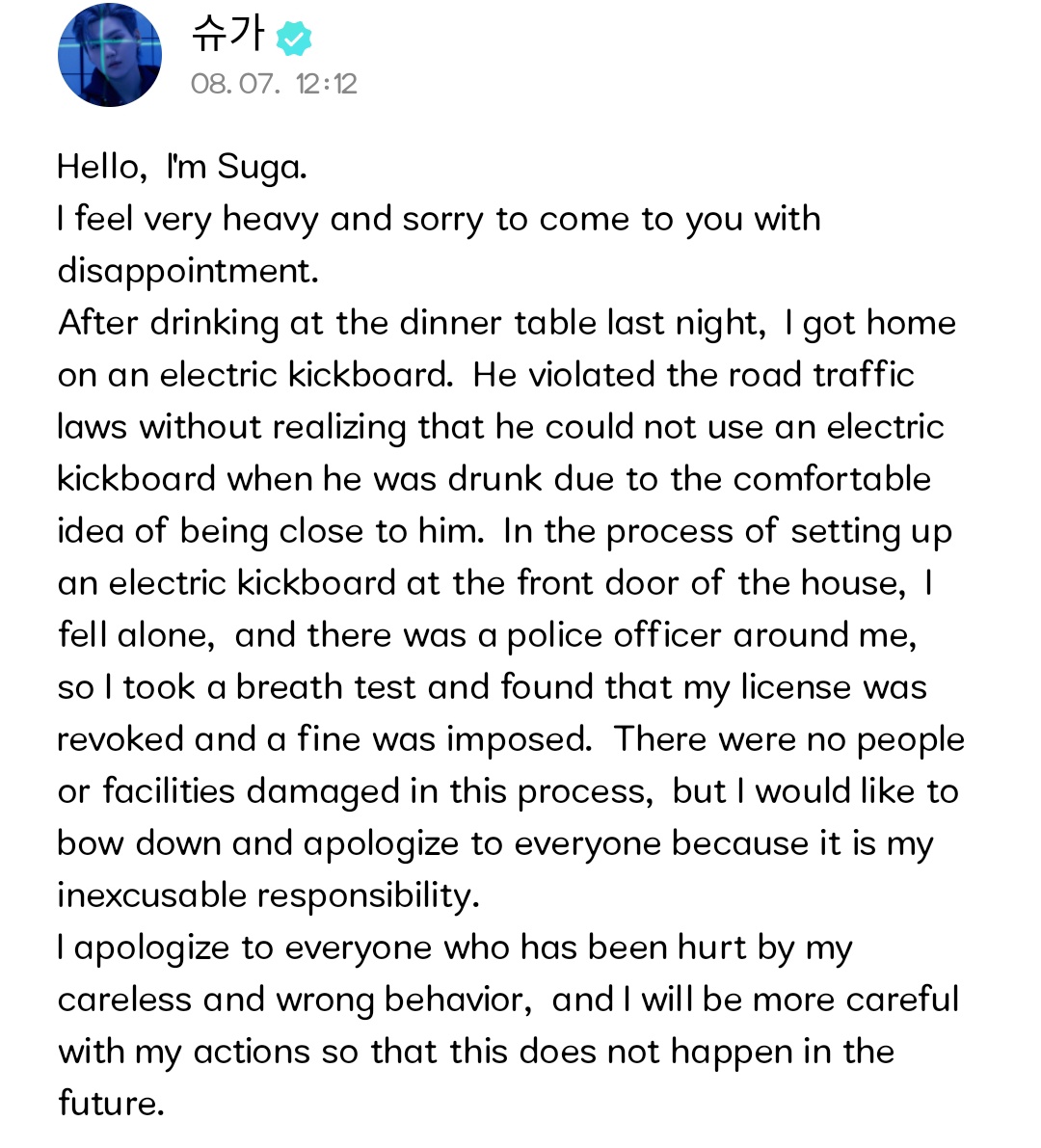The image size is (1041, 1148).
Task: Click the word 'disappointment.' in the post
Action: tap(188, 272)
